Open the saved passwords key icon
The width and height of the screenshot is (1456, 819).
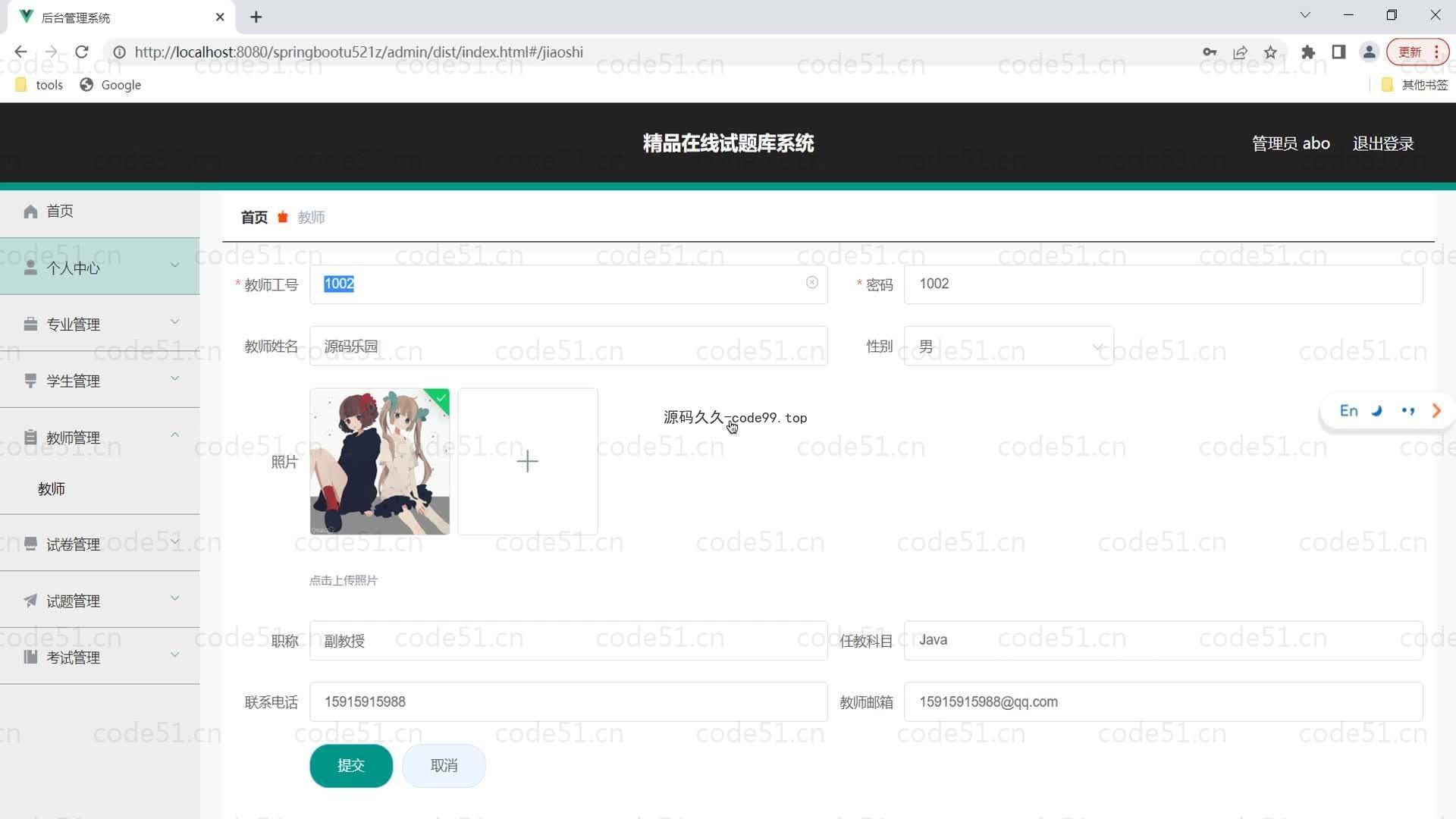pyautogui.click(x=1210, y=52)
